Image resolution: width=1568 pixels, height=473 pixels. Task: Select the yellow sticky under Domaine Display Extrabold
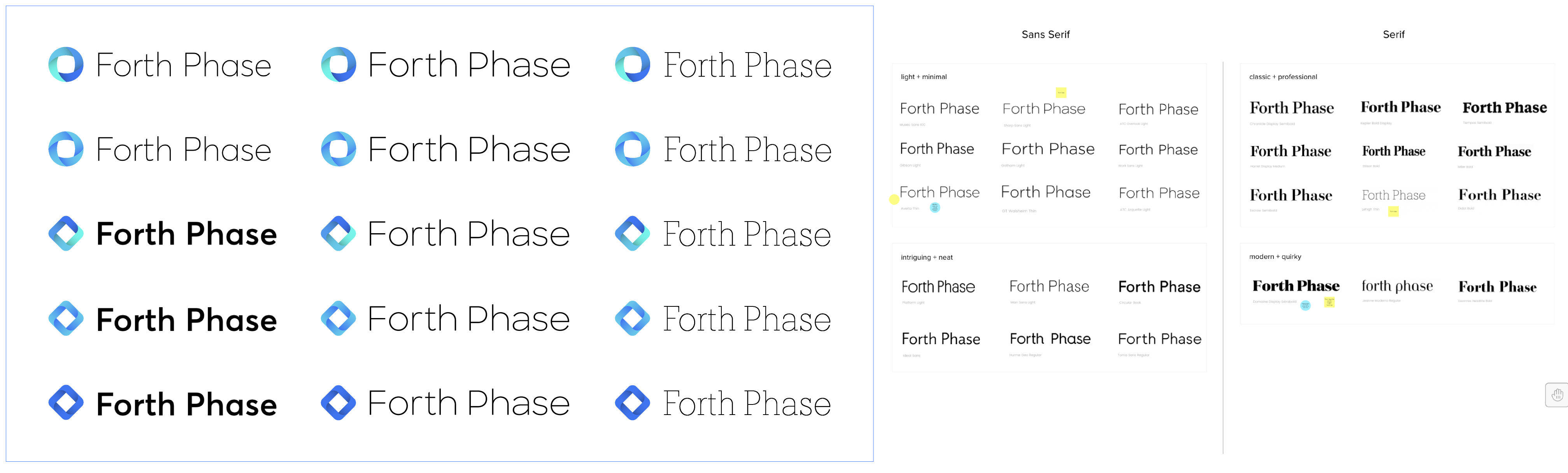tap(1329, 302)
